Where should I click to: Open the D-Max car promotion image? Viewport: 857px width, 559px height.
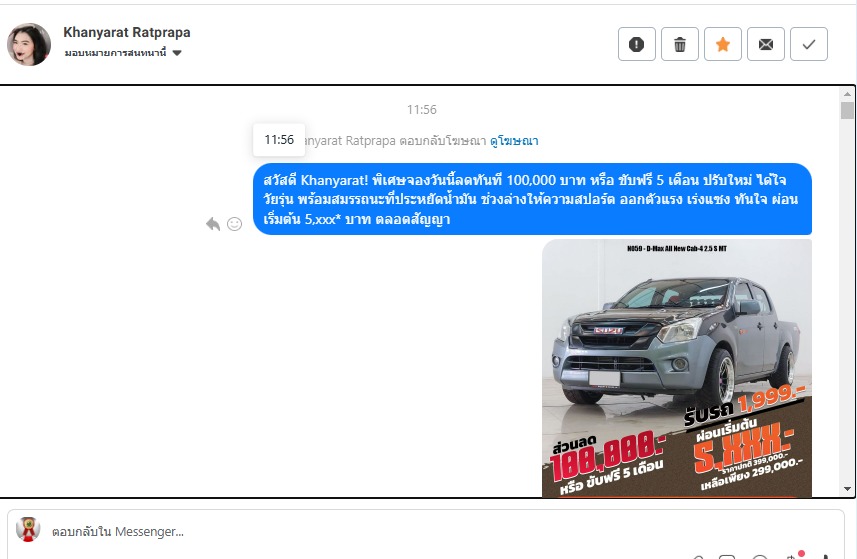(677, 368)
